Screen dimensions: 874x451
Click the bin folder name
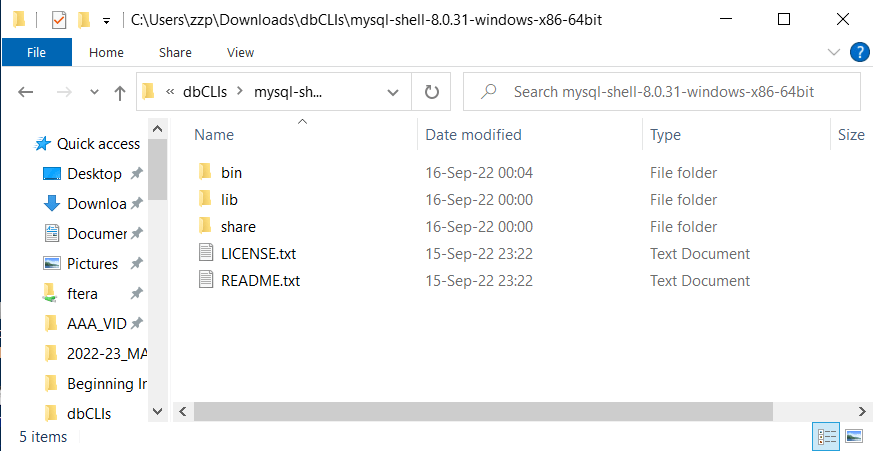[x=231, y=173]
